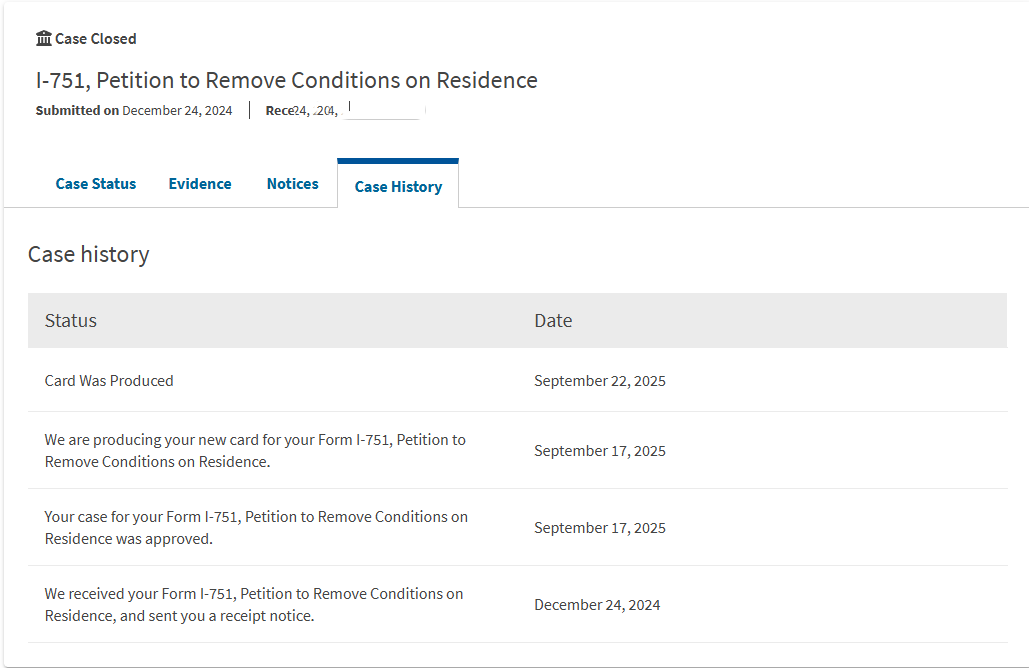Click the I-751 petition title heading
Screen dimensions: 1029x668
[x=287, y=80]
